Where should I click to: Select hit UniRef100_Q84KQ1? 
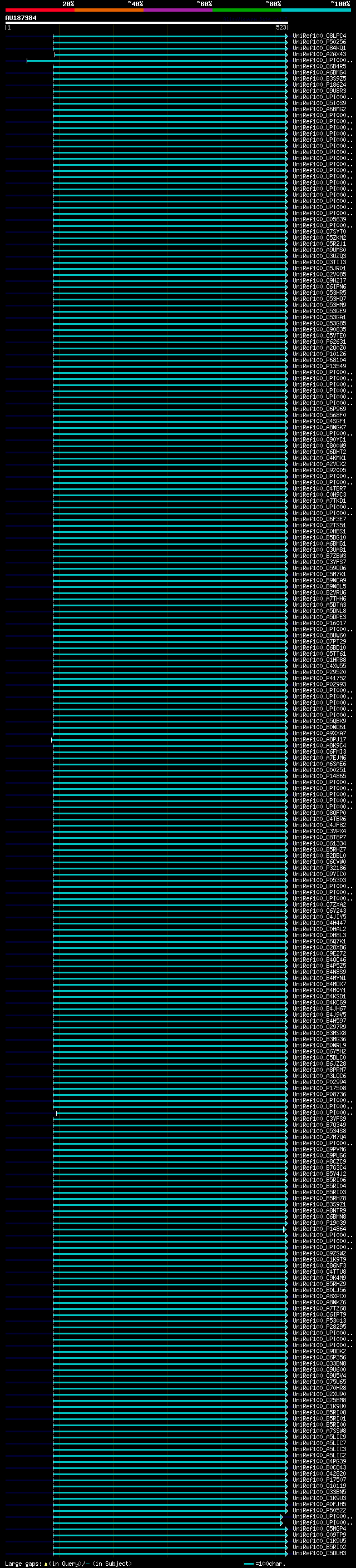[319, 48]
